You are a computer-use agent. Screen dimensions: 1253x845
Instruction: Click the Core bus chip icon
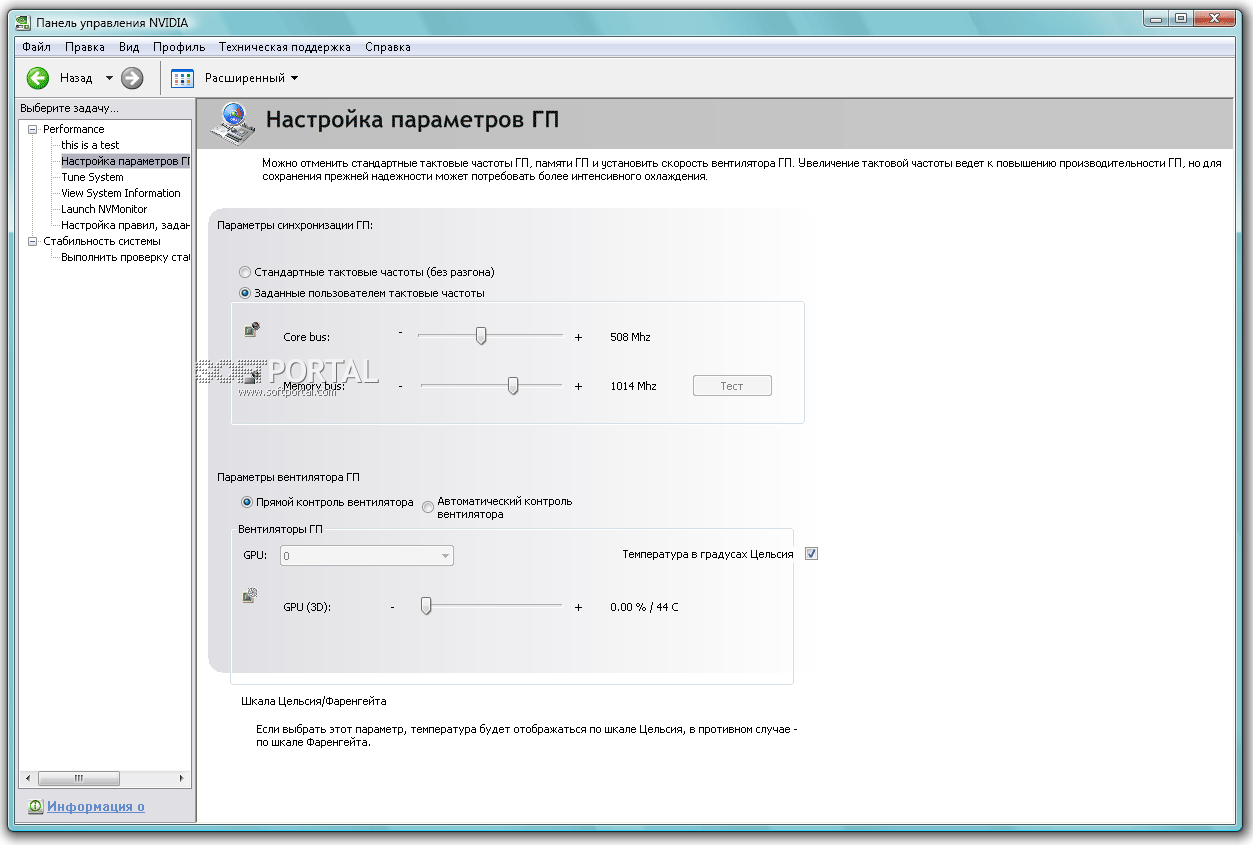(252, 329)
